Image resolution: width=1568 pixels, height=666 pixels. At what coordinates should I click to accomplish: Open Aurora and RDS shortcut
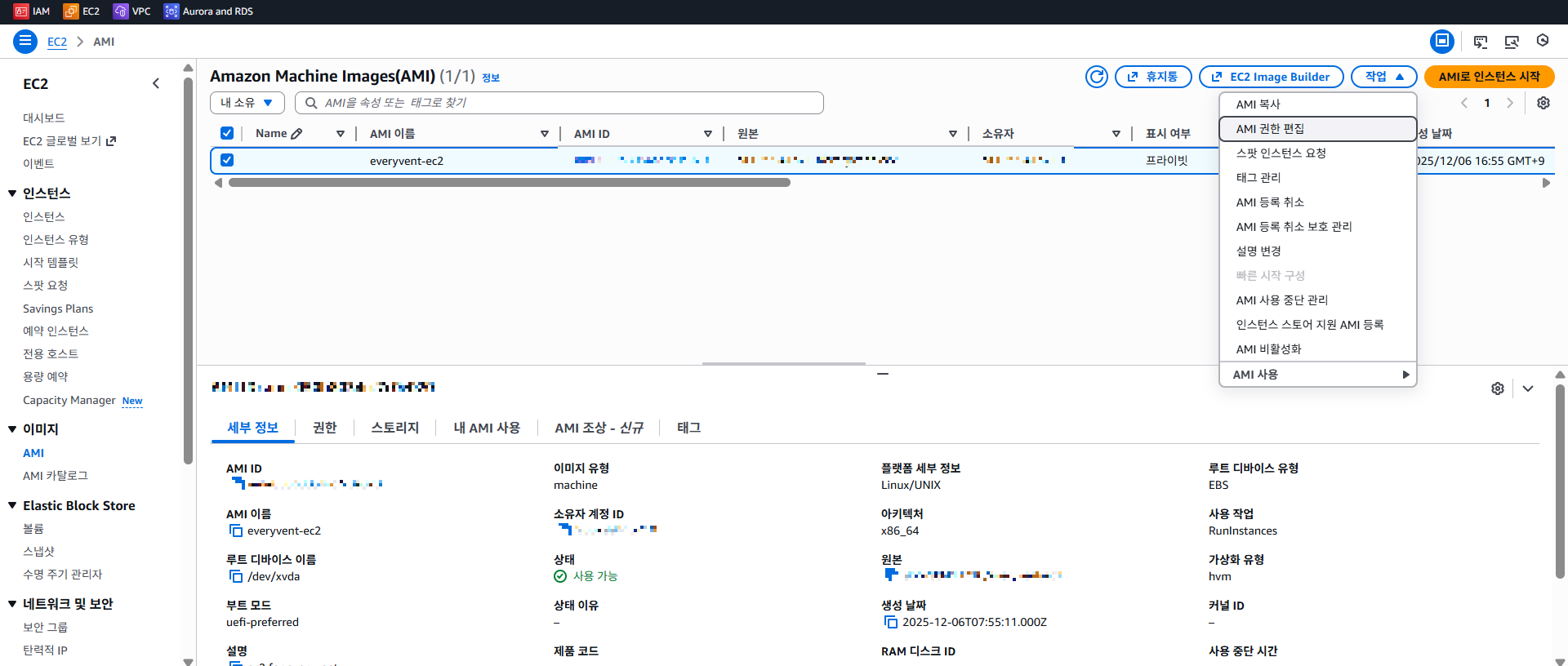(209, 11)
